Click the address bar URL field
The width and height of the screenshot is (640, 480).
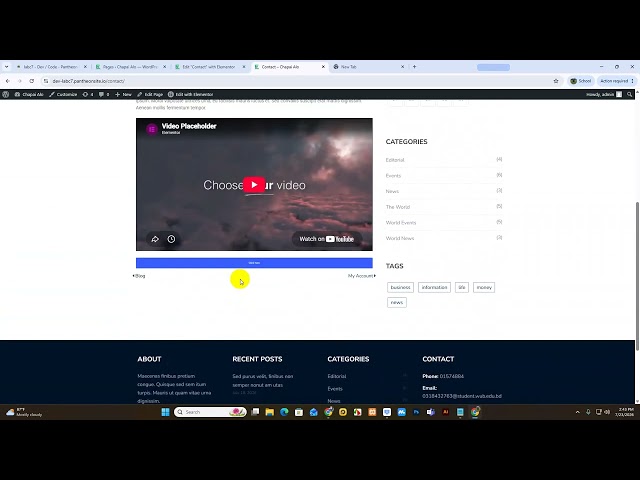tap(298, 81)
